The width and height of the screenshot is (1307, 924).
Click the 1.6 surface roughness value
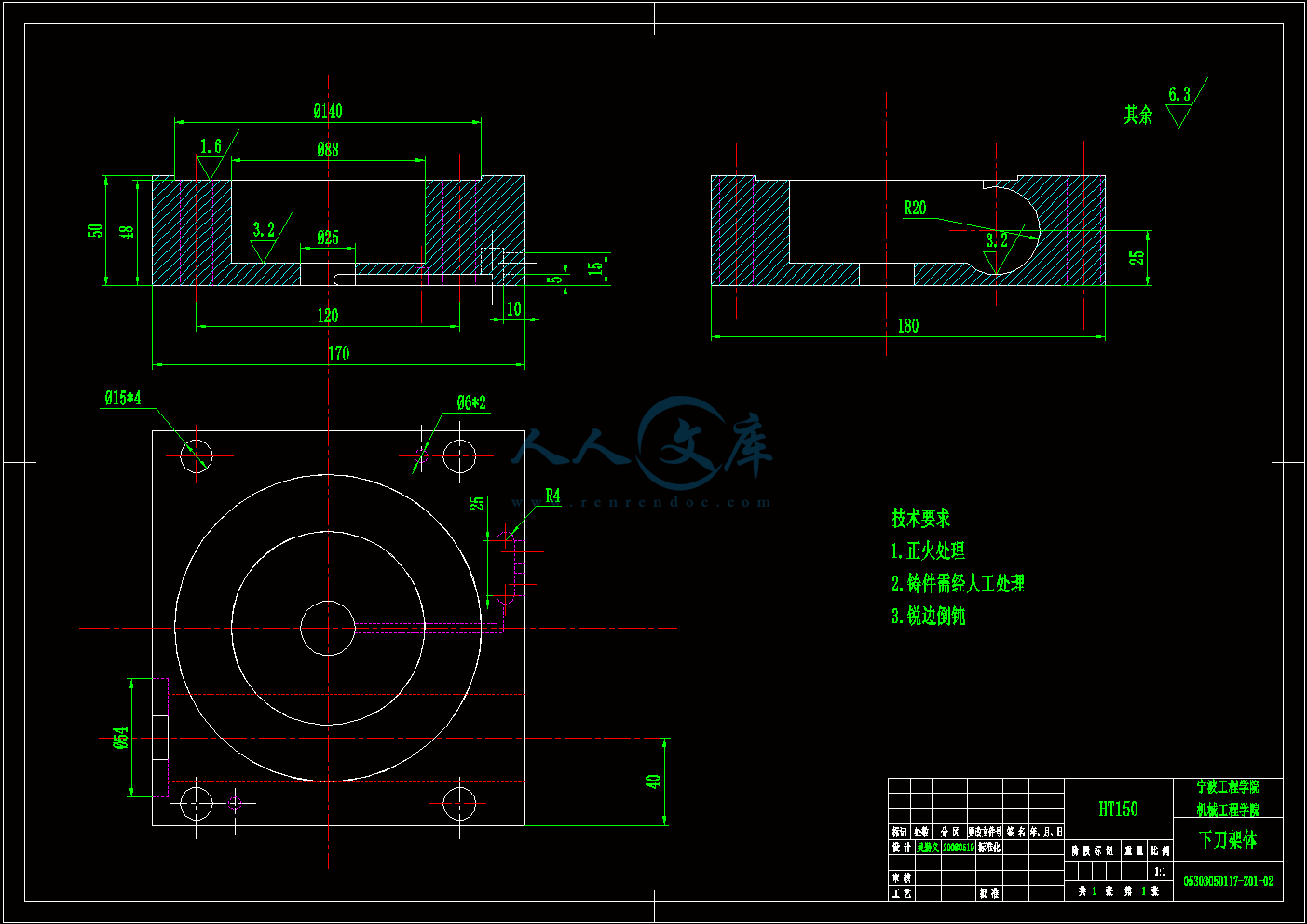pos(211,146)
